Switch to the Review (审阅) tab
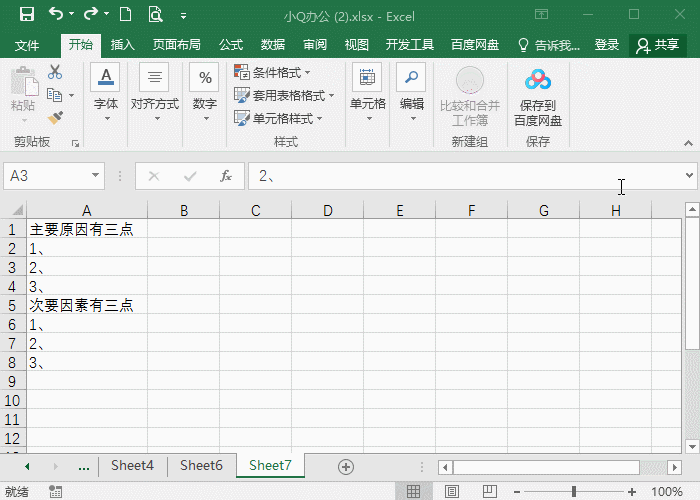Screen dimensions: 700x500 [315, 45]
